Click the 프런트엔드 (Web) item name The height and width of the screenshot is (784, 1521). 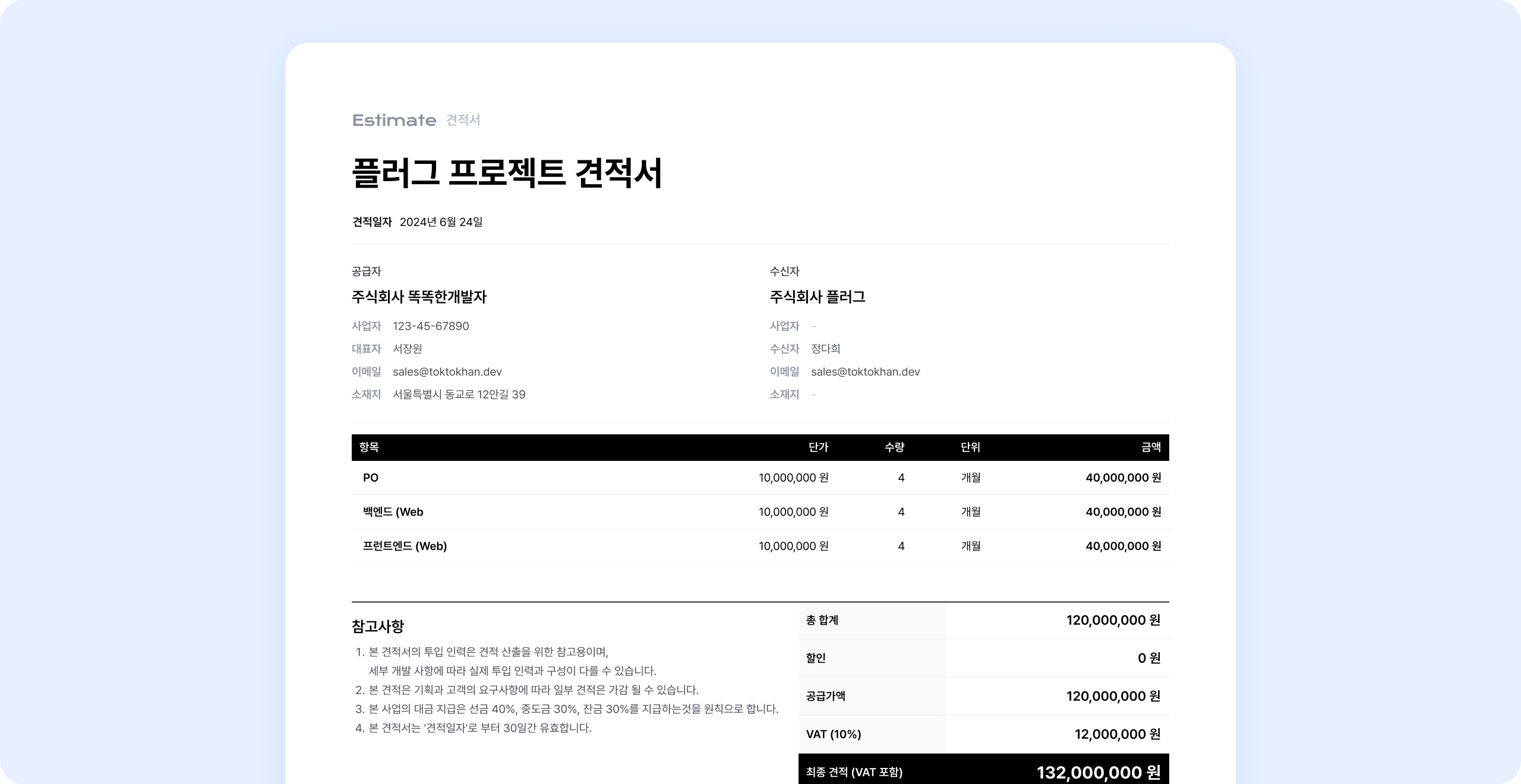tap(405, 546)
